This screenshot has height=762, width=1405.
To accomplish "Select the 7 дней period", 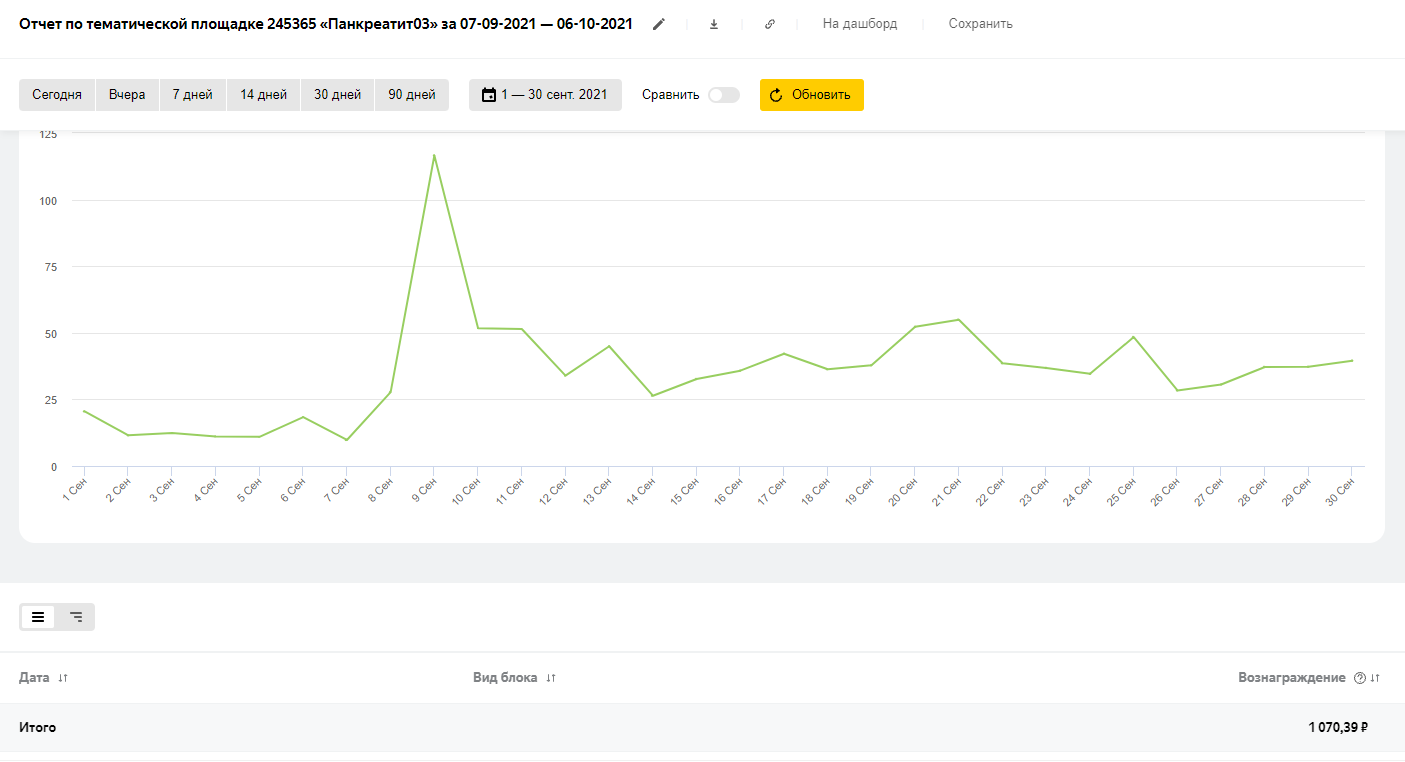I will pyautogui.click(x=192, y=95).
